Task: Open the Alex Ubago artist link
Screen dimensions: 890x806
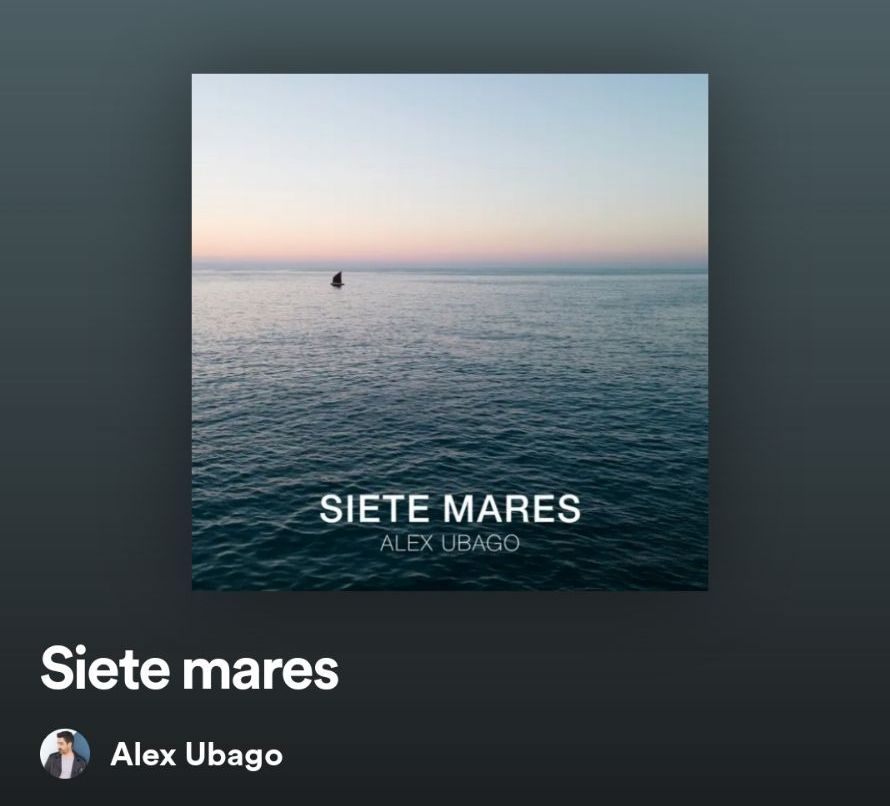Action: point(196,754)
